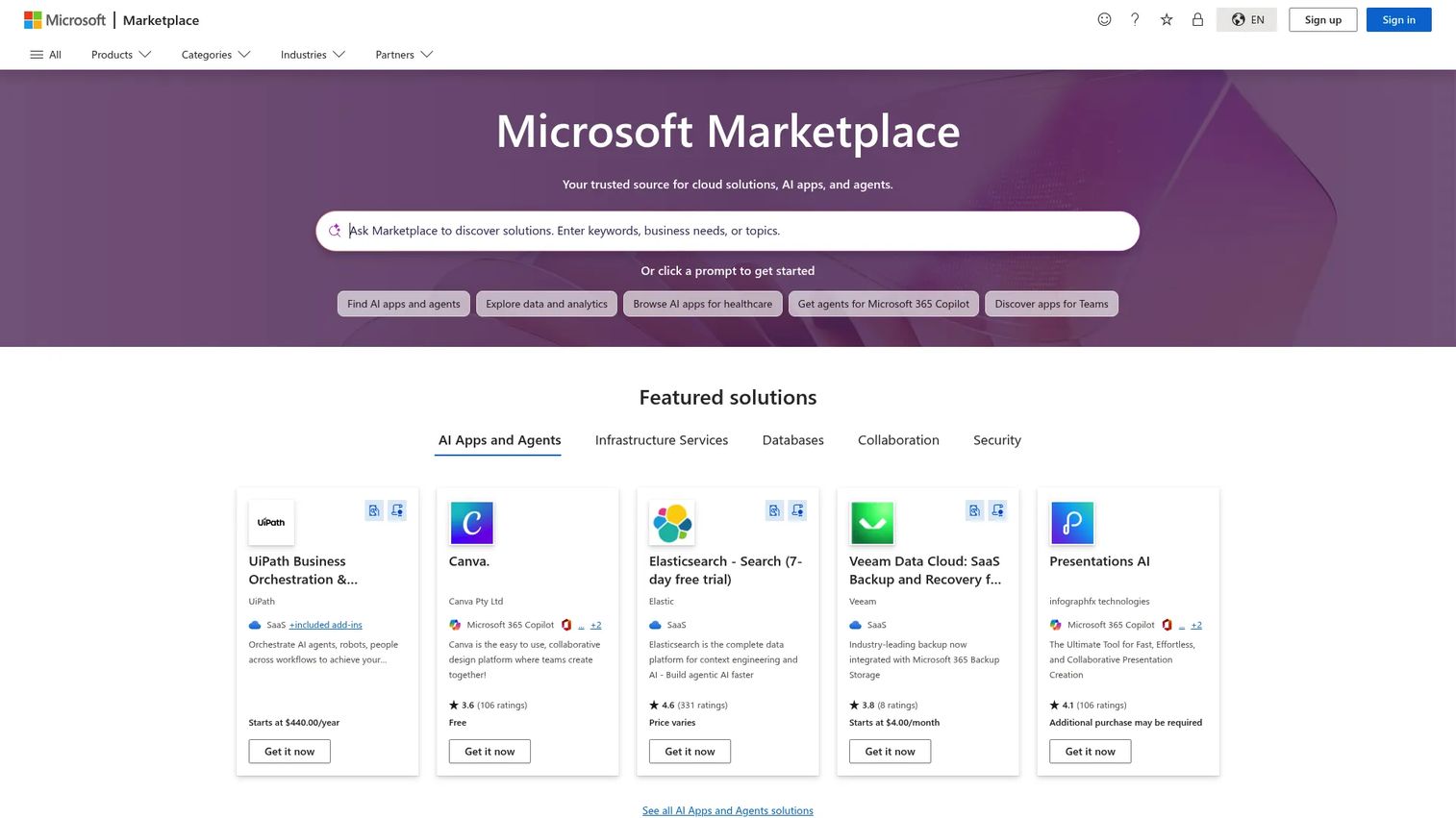
Task: Click the document badge on the UiPath card
Action: (374, 510)
